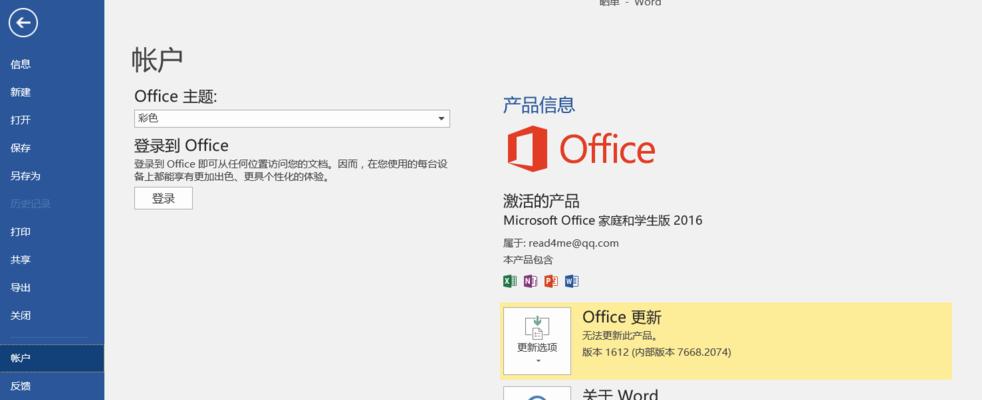Select 打开 in the sidebar
Screen dimensions: 982x400
[x=52, y=120]
